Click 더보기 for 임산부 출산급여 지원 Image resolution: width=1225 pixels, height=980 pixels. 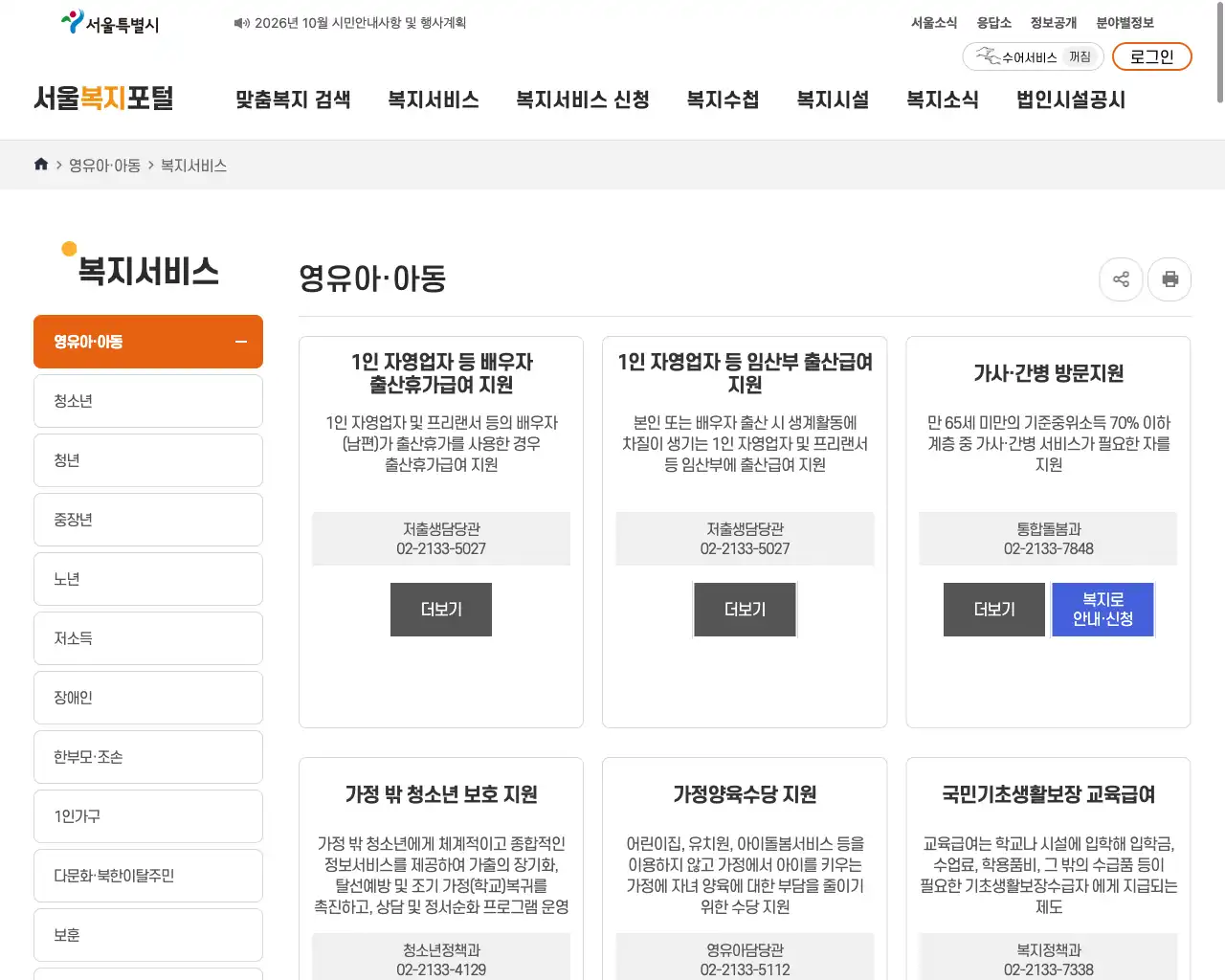(x=745, y=610)
